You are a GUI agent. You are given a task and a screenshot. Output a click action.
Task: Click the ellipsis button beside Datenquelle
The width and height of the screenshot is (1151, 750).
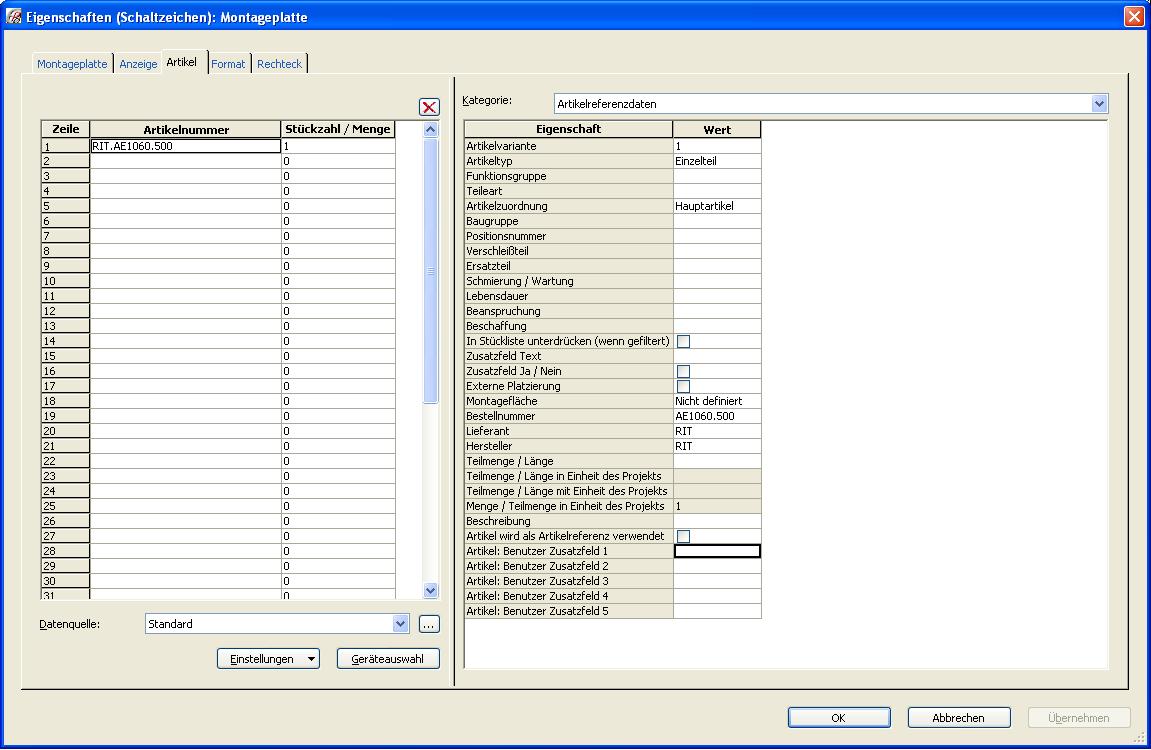pos(429,624)
